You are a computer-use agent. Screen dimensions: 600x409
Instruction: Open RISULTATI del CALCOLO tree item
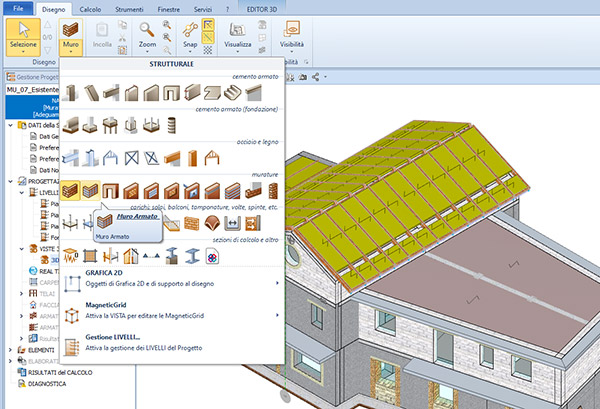(60, 372)
